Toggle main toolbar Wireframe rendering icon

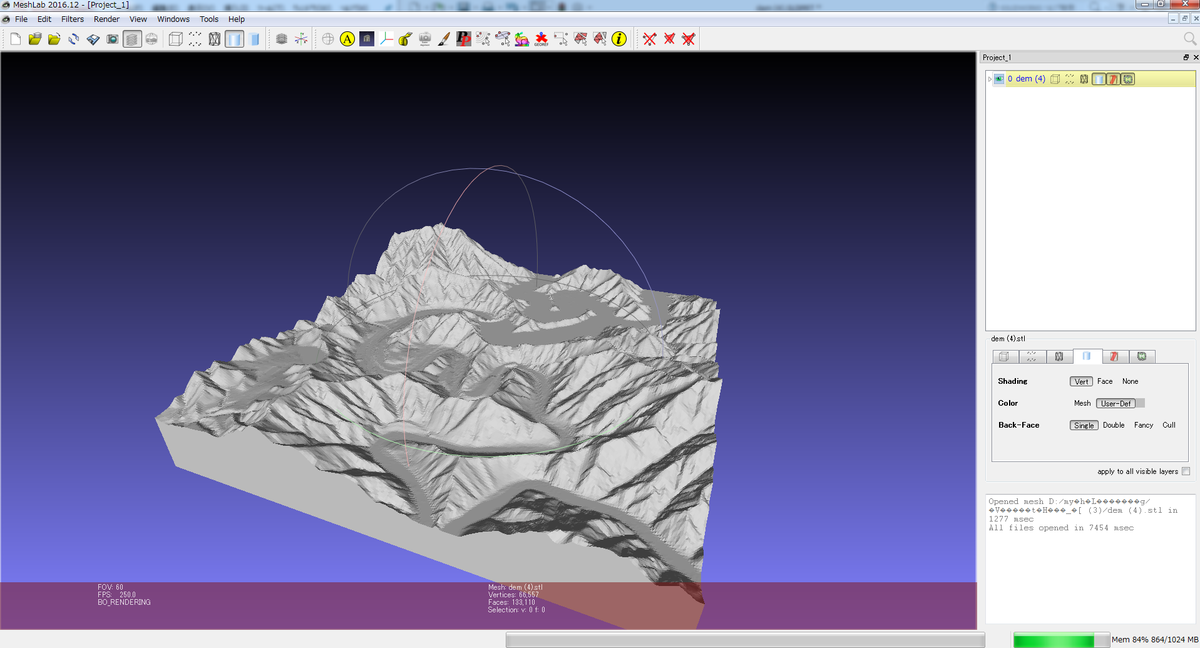[x=214, y=39]
